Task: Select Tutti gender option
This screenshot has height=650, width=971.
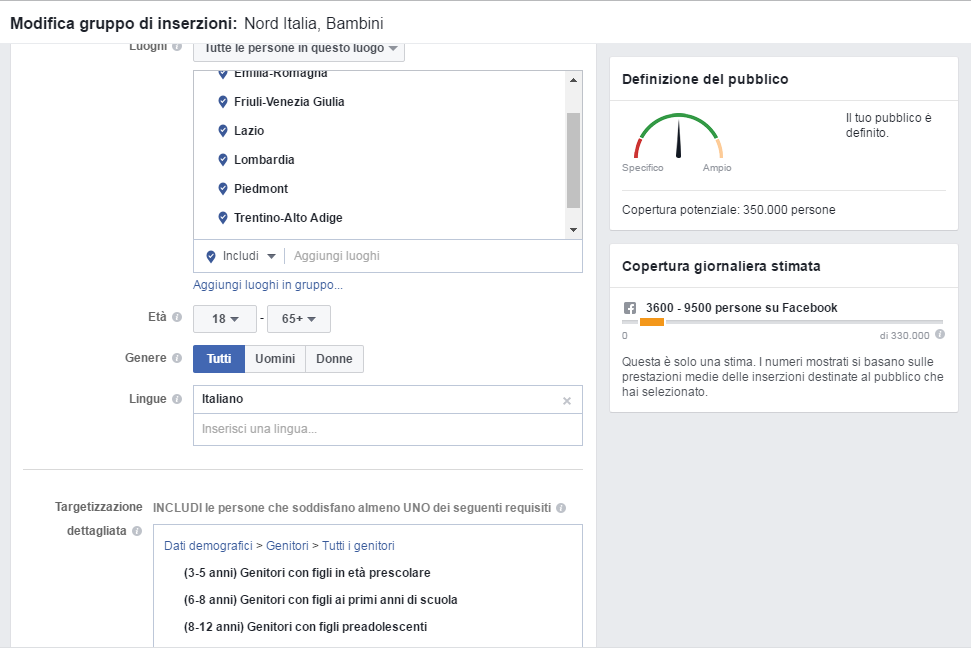Action: [219, 359]
